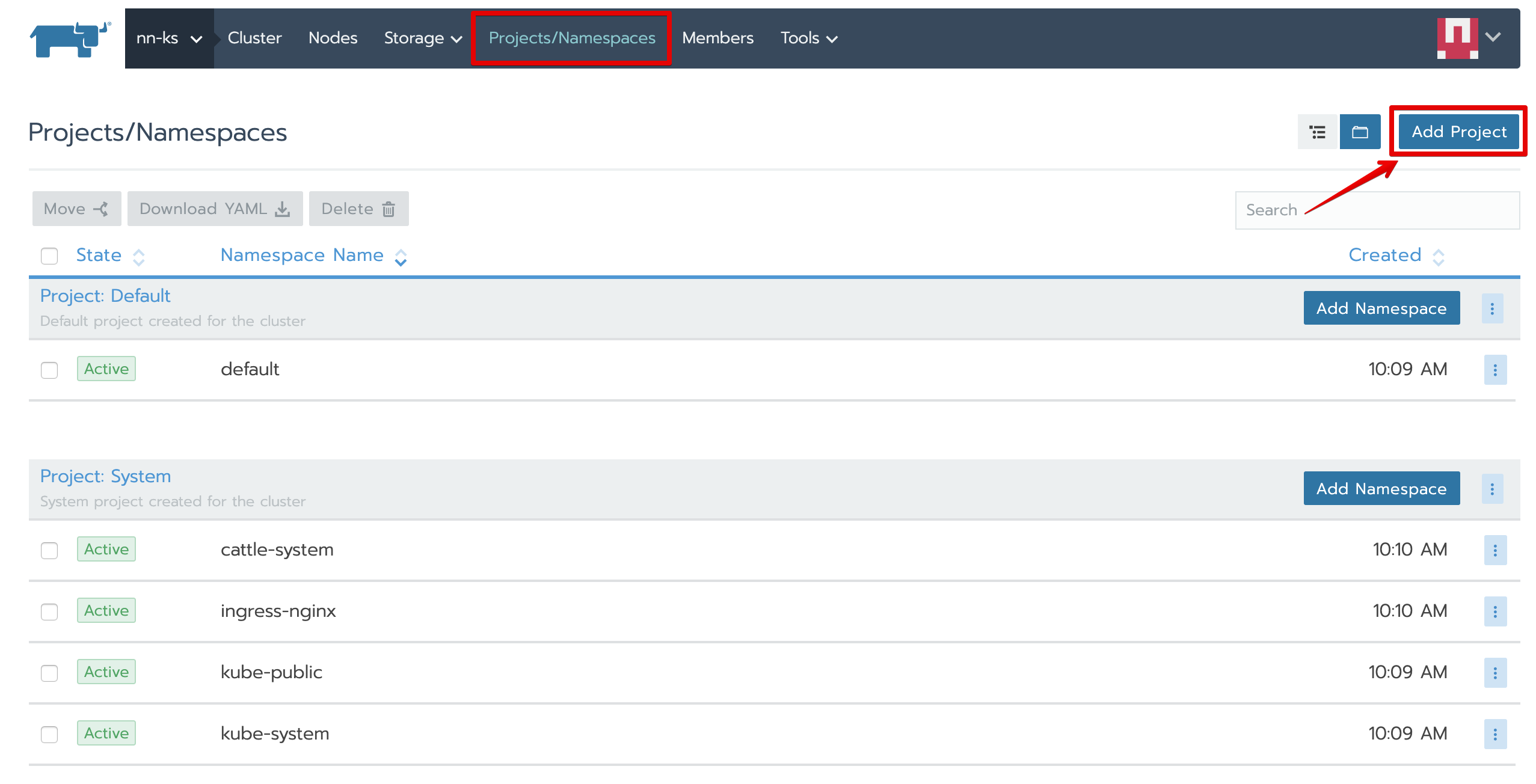Check the select-all checkbox in header
This screenshot has width=1536, height=784.
click(49, 256)
